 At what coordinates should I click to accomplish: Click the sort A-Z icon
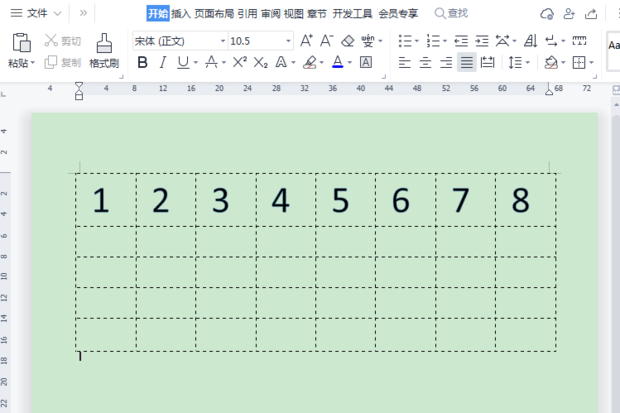[x=531, y=41]
